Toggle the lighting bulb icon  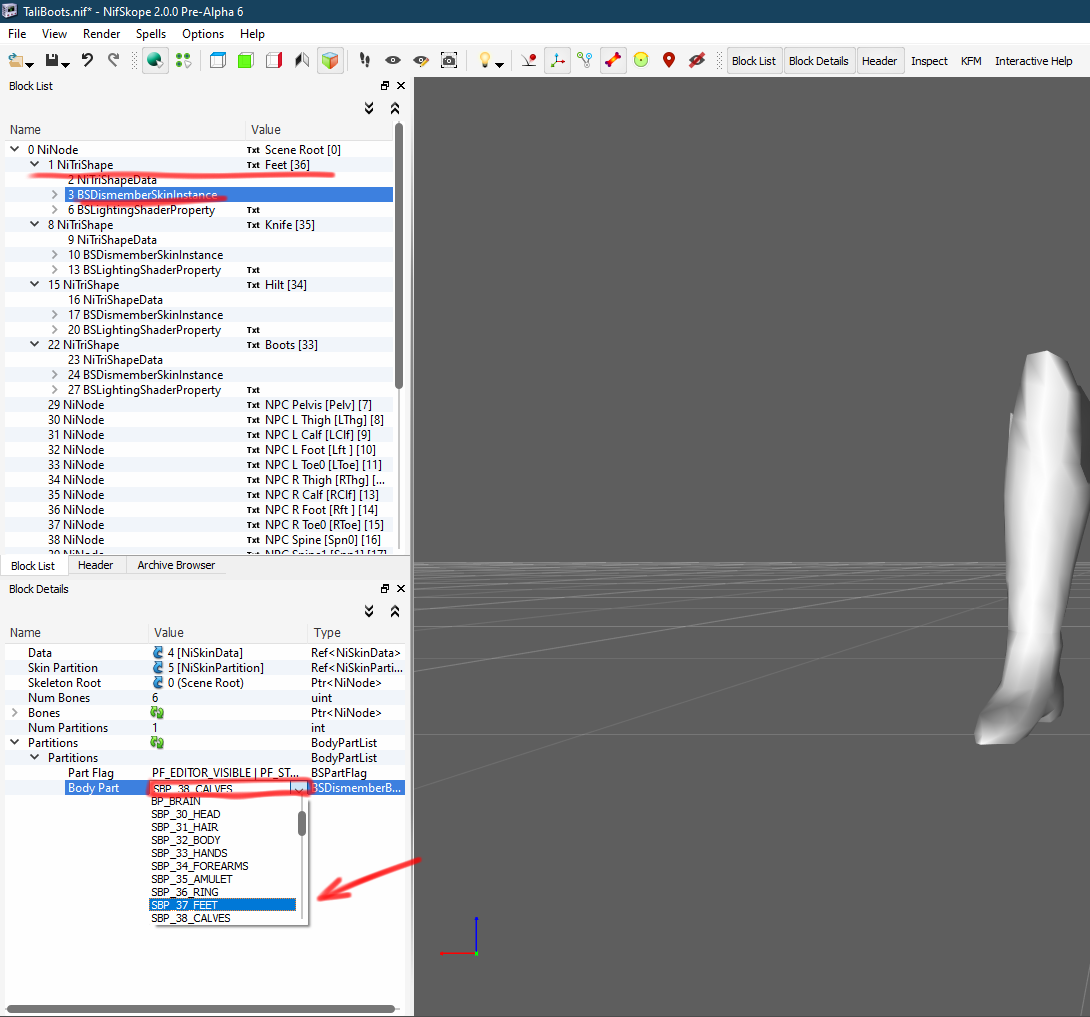(485, 60)
